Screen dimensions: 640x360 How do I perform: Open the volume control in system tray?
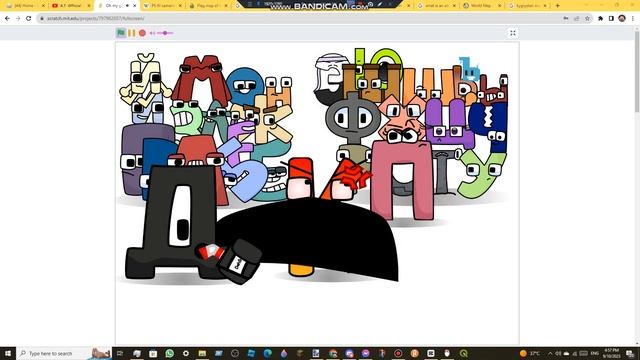tap(558, 353)
